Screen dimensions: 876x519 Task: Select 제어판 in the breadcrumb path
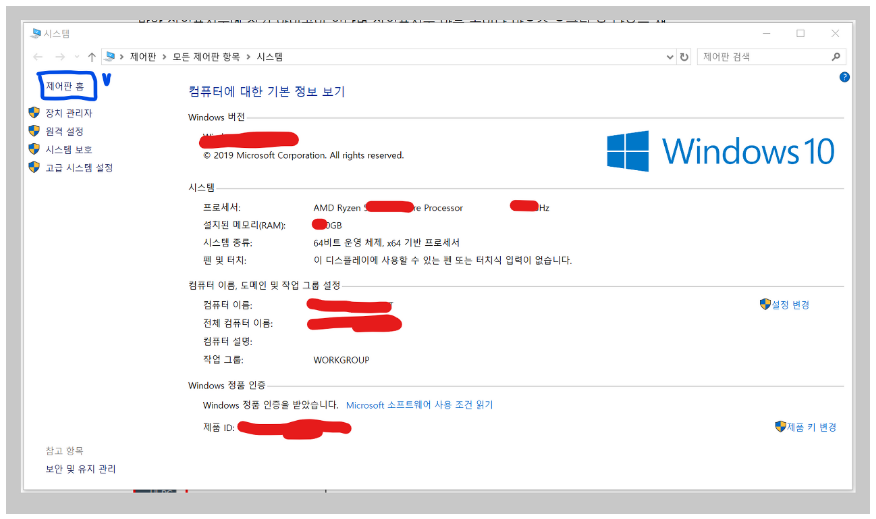tap(143, 56)
